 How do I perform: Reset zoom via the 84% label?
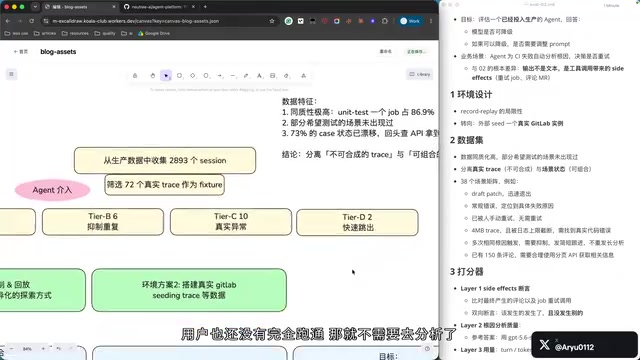[27, 349]
